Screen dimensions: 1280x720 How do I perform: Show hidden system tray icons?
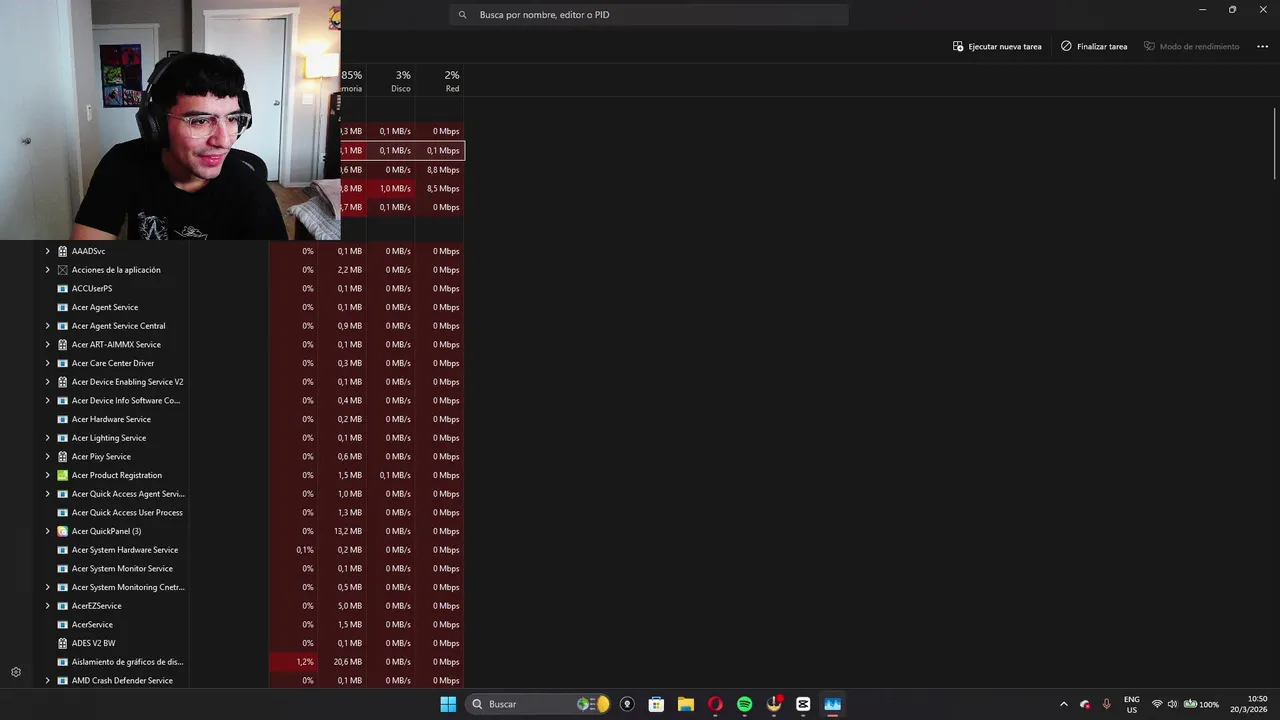[x=1063, y=704]
